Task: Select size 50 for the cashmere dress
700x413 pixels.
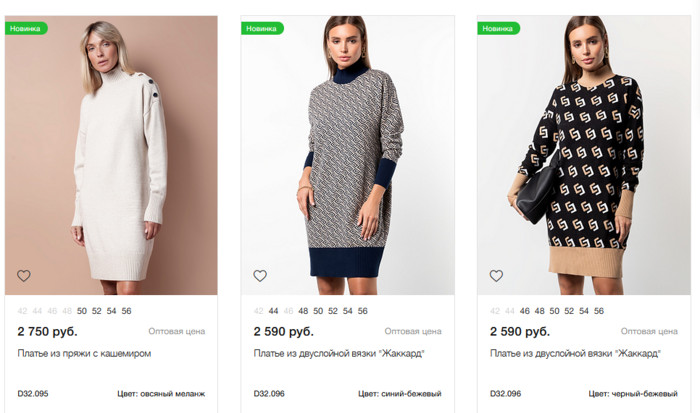Action: click(x=82, y=311)
